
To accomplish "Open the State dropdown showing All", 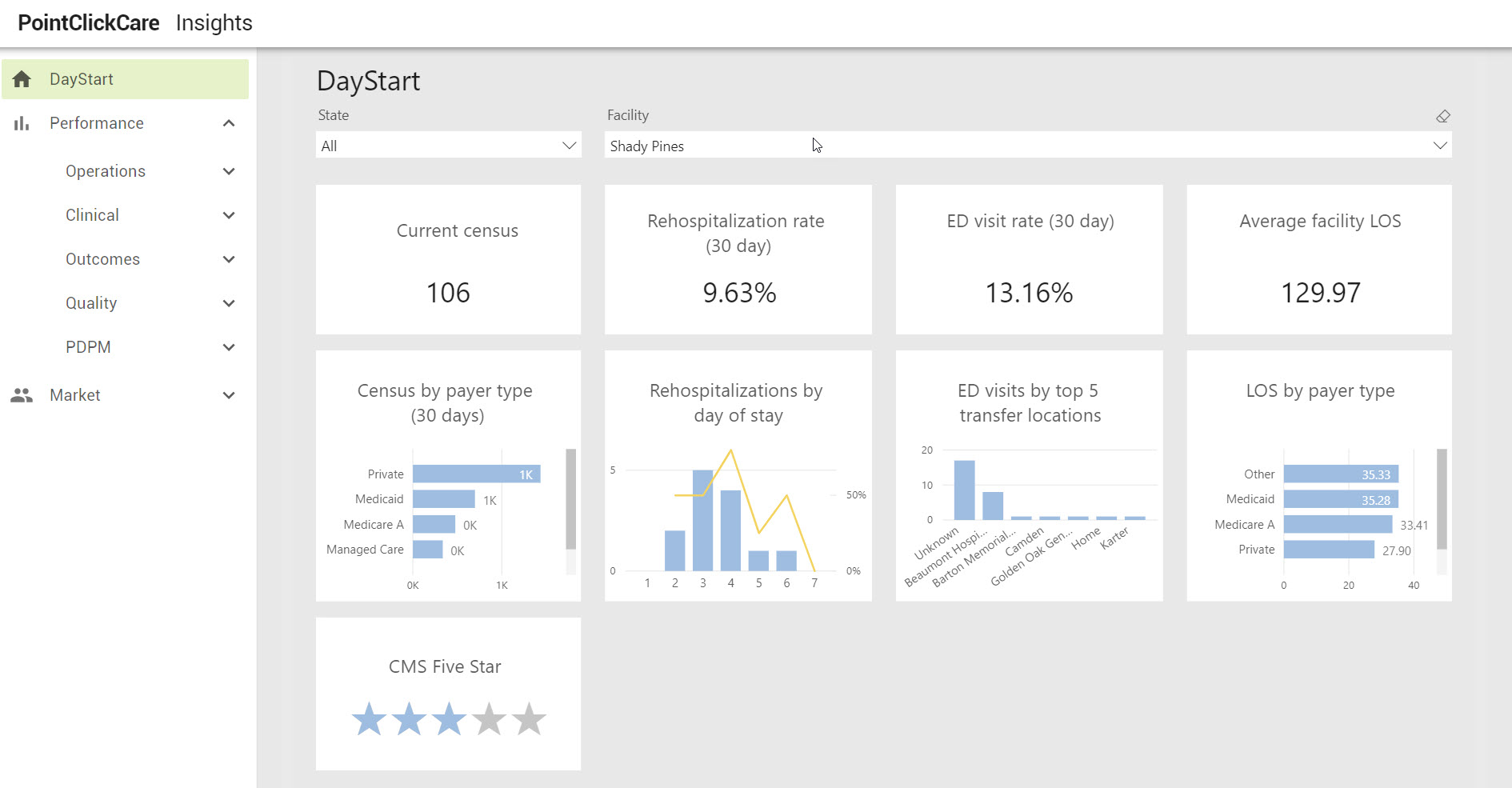I will [448, 146].
